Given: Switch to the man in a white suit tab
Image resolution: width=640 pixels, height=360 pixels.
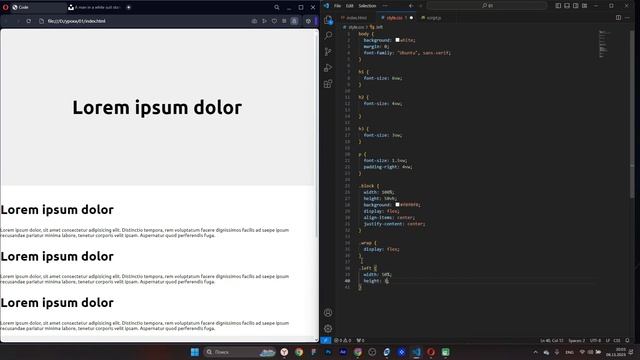Looking at the screenshot, I should 95,7.
